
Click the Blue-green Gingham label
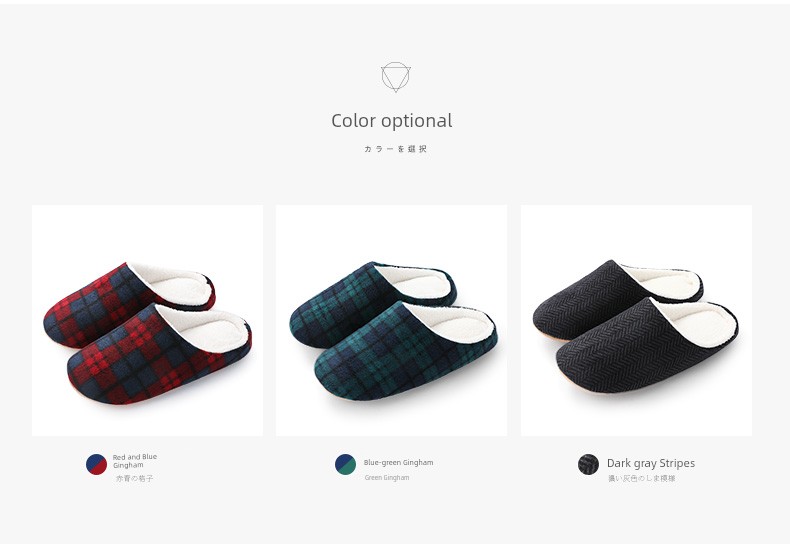click(x=398, y=462)
